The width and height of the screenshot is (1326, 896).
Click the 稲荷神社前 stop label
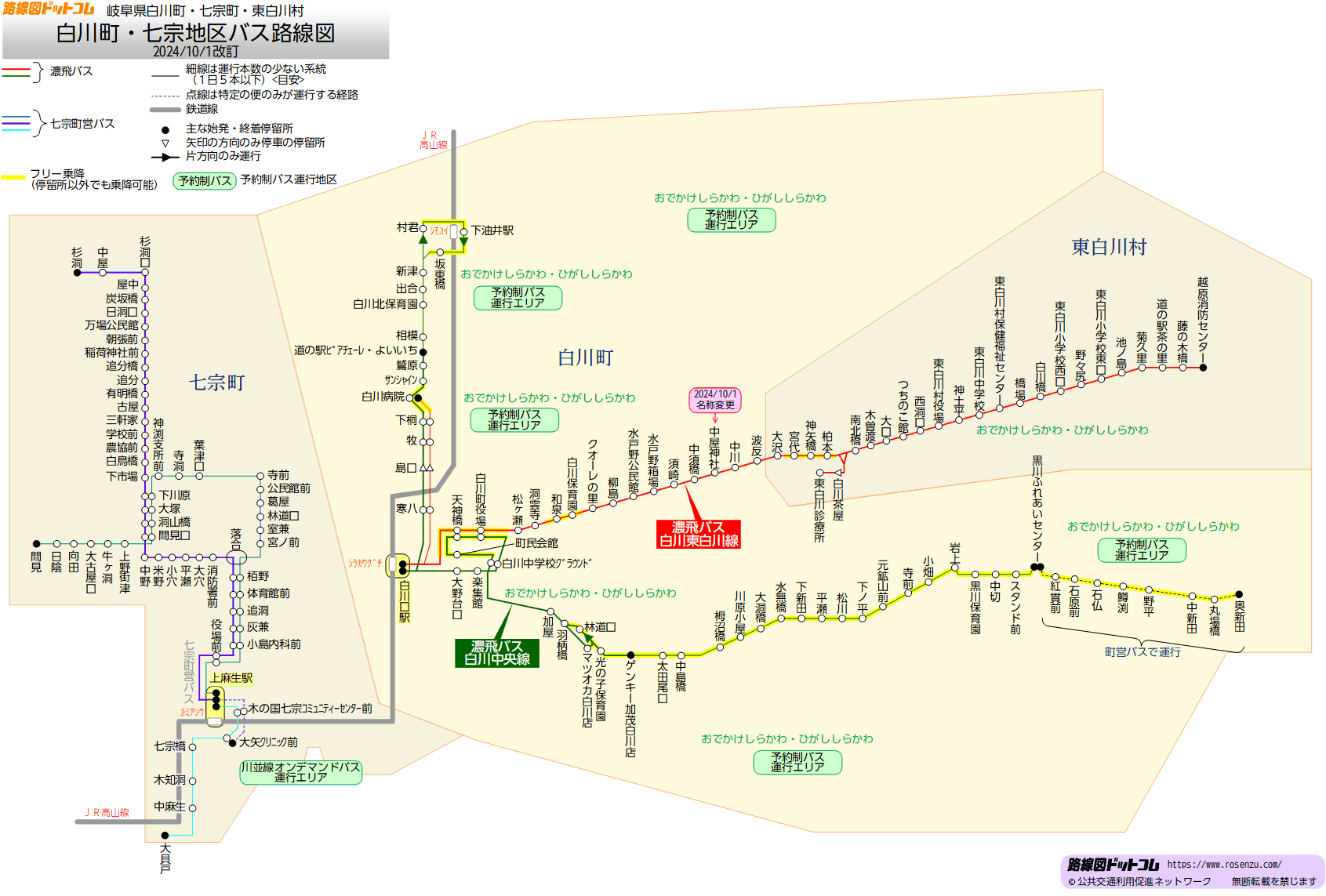[x=111, y=353]
